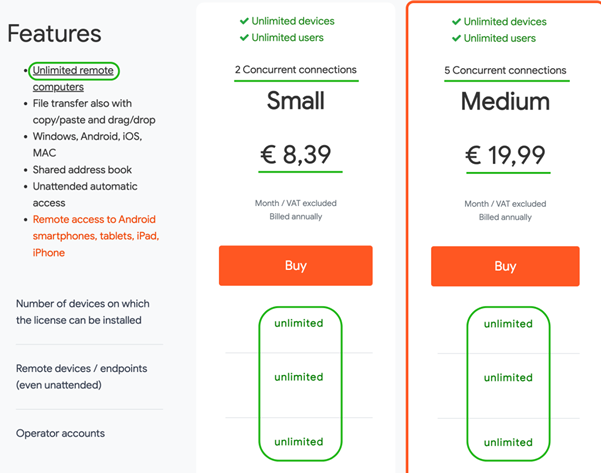Click Operator accounts row label
601x473 pixels.
tap(60, 434)
